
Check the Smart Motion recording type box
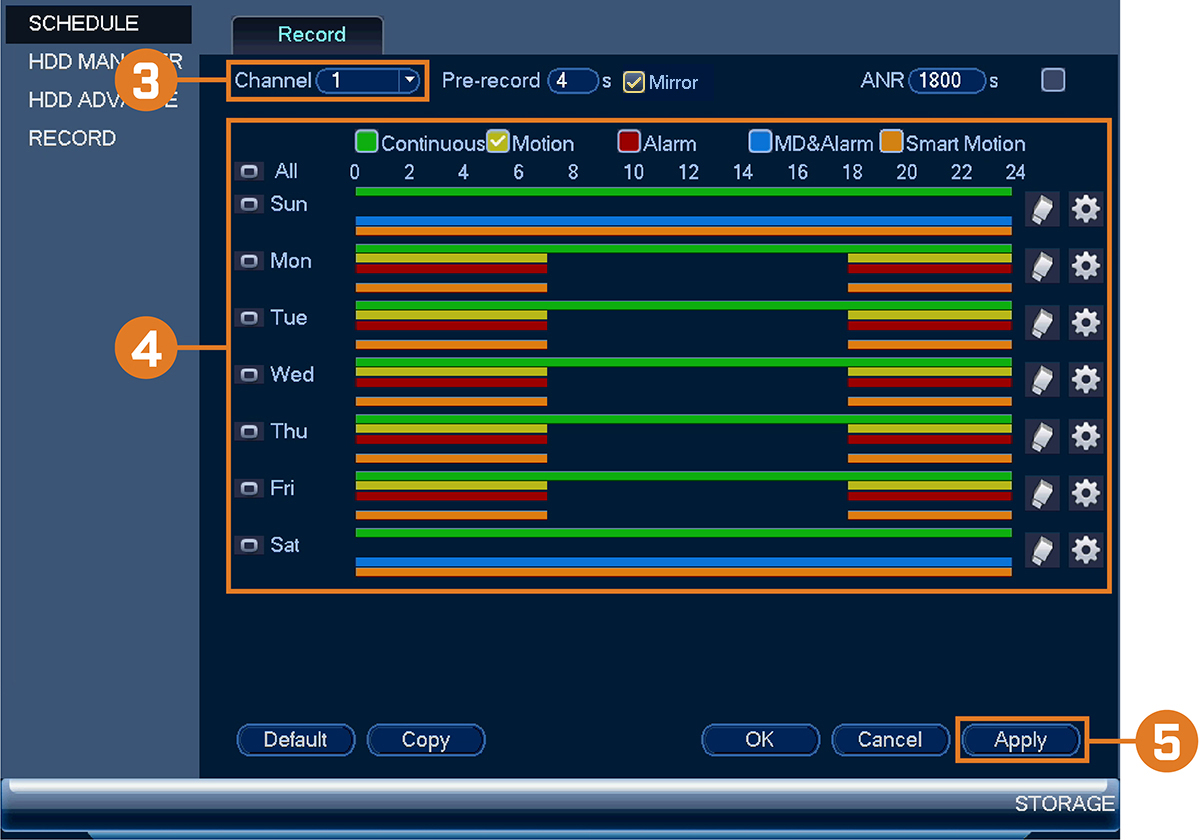tap(892, 142)
